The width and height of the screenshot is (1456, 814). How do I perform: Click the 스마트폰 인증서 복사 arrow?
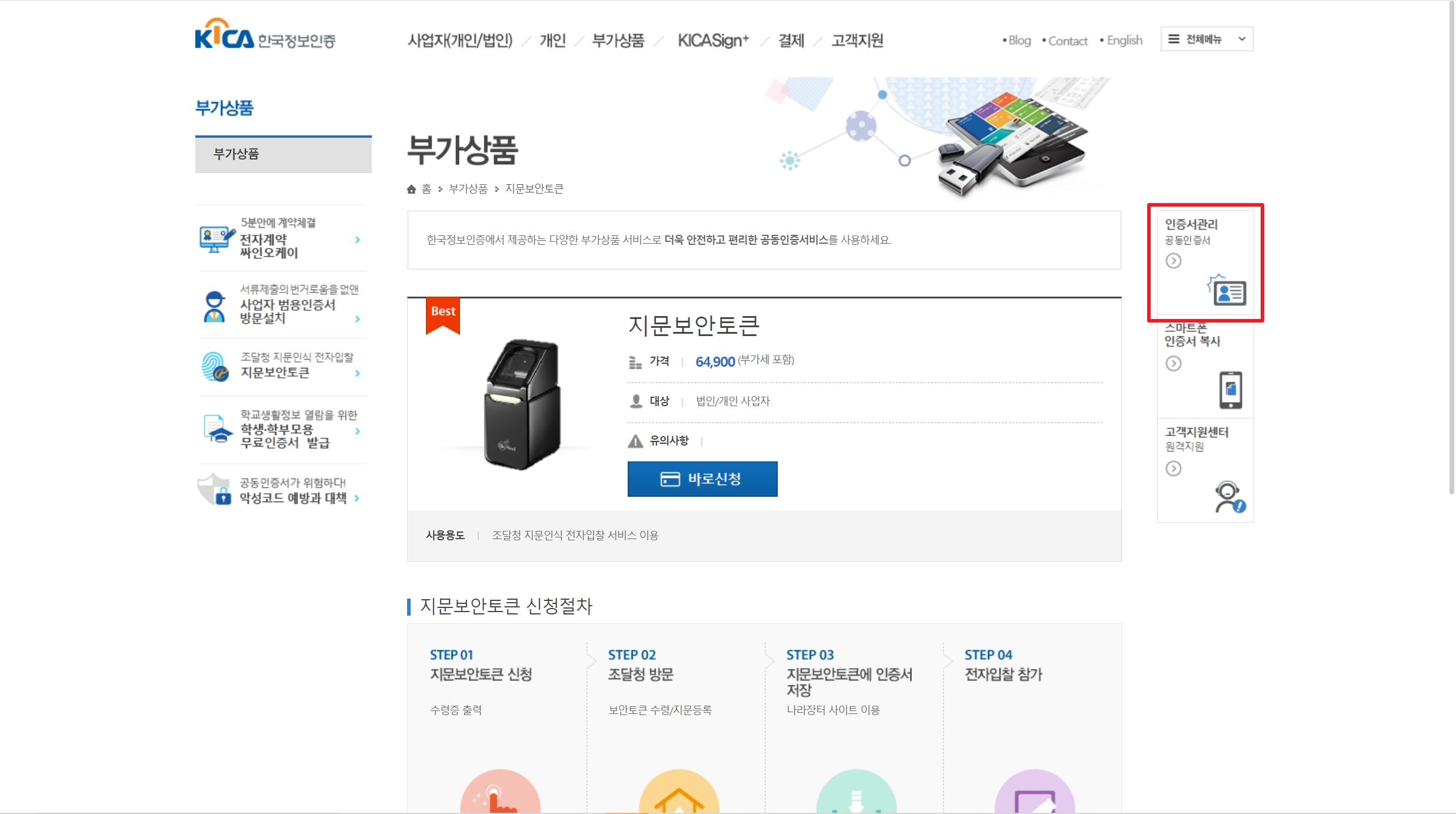1174,364
